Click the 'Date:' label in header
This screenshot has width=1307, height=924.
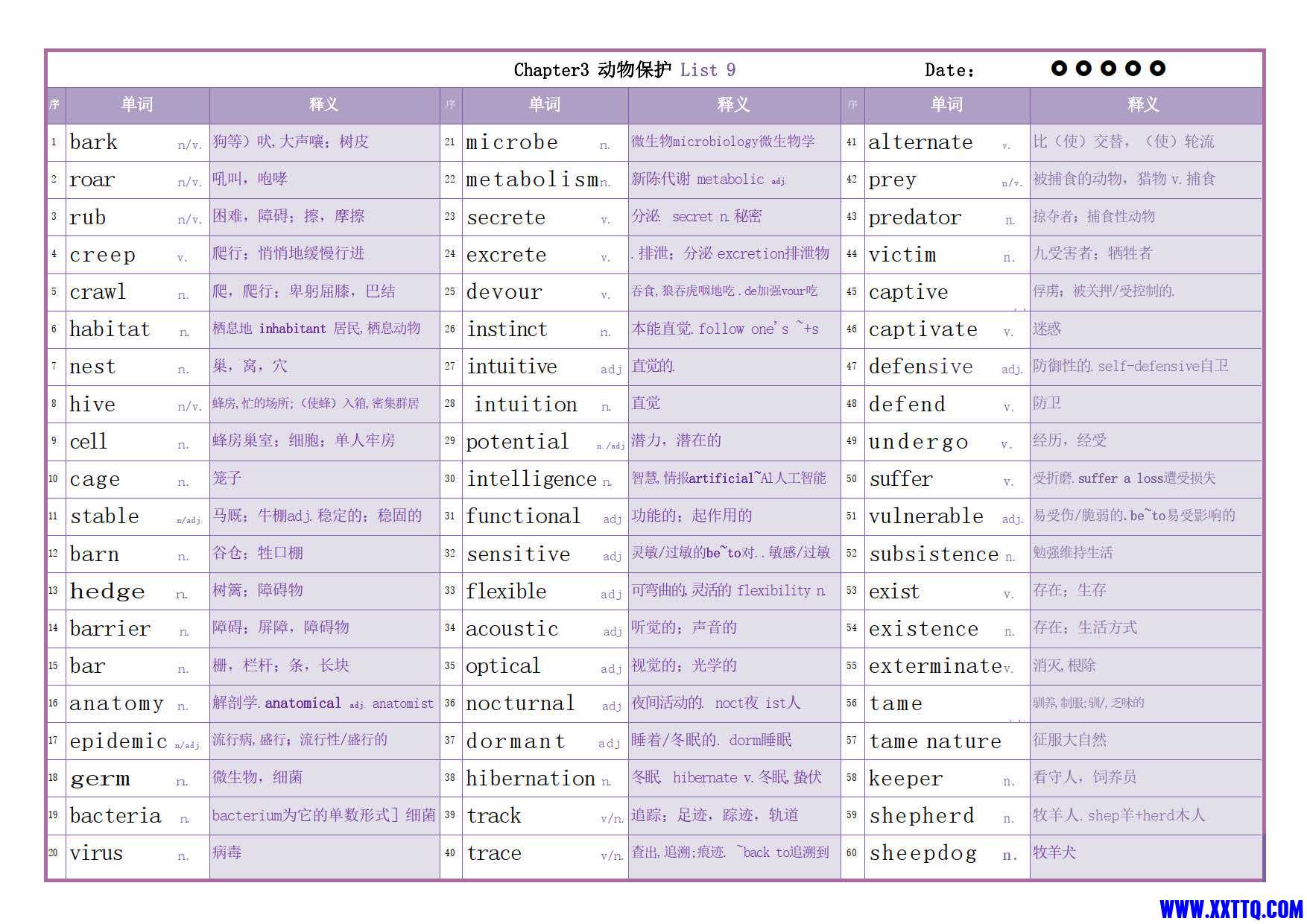pyautogui.click(x=949, y=71)
